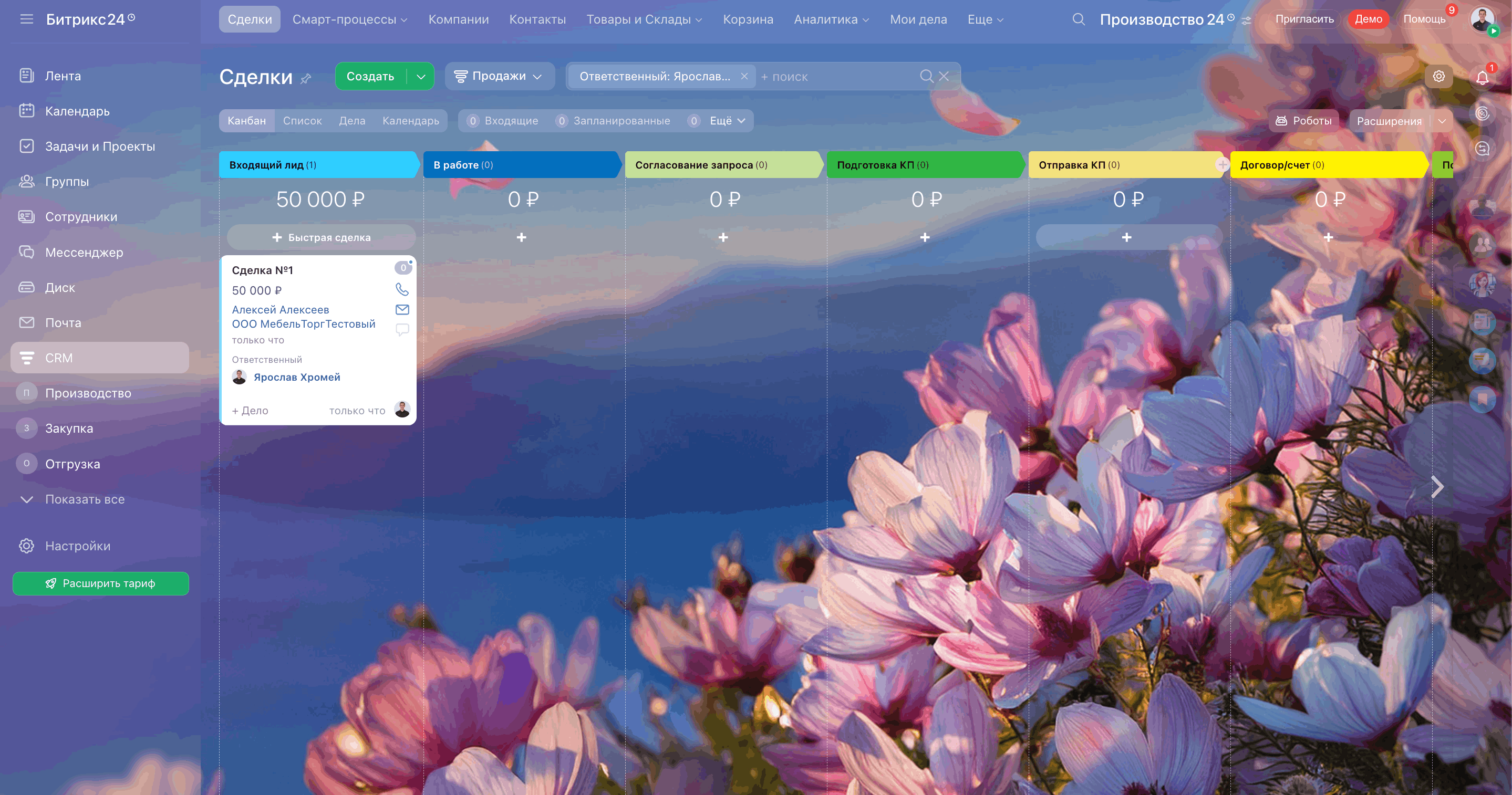Open Мессенджер in left sidebar
The image size is (1512, 795).
(x=84, y=252)
